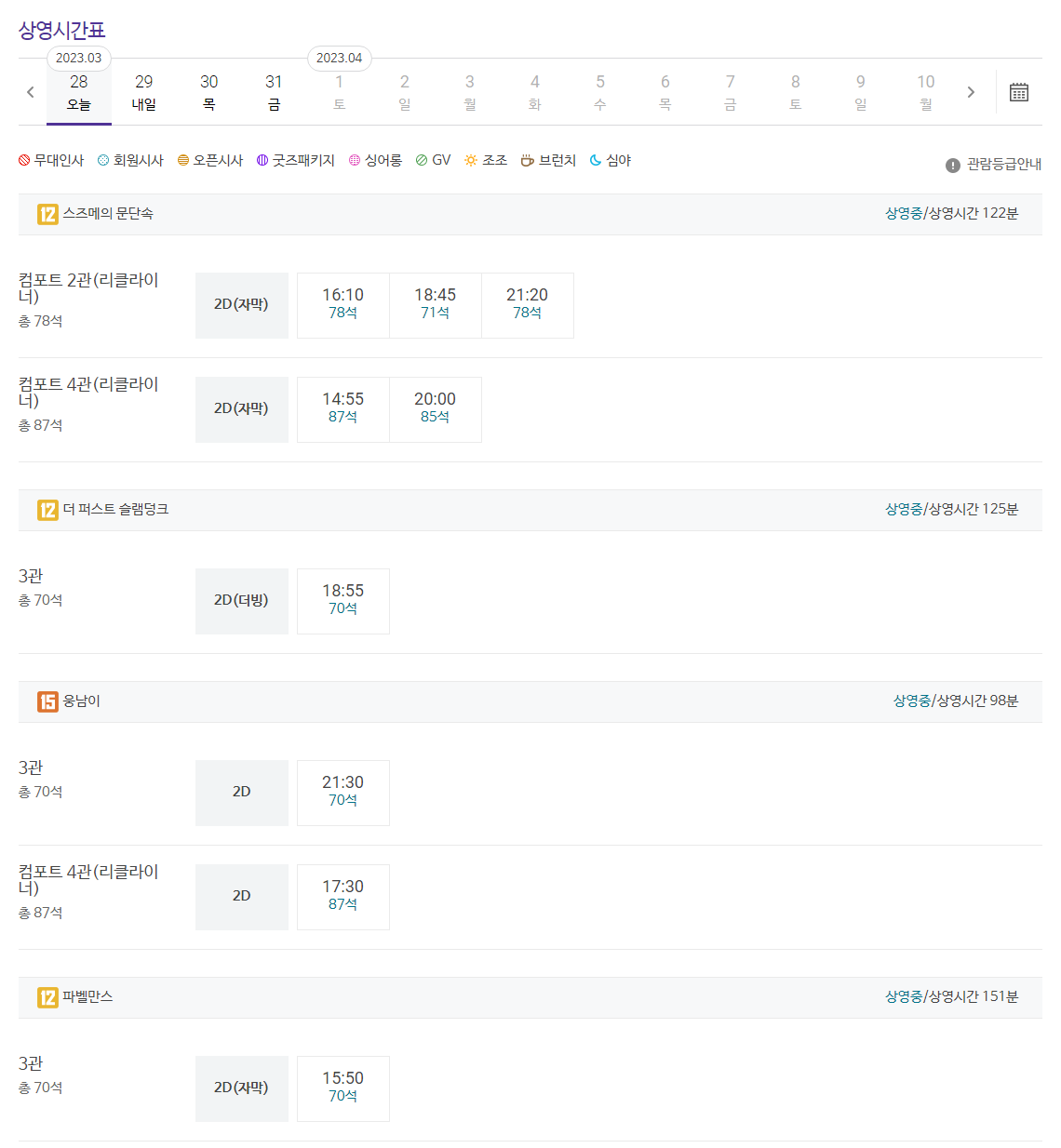Click 2D(자막) label for 컴포트 2관
The height and width of the screenshot is (1148, 1061).
(242, 305)
